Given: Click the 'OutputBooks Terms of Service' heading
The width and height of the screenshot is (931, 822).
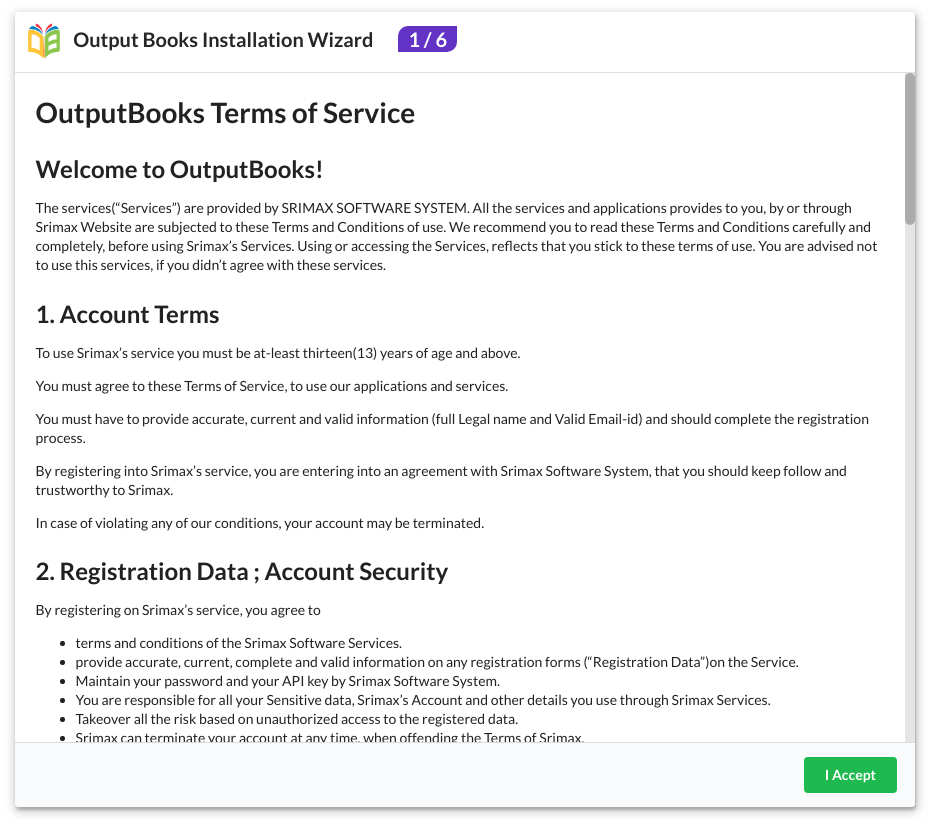Looking at the screenshot, I should [225, 113].
